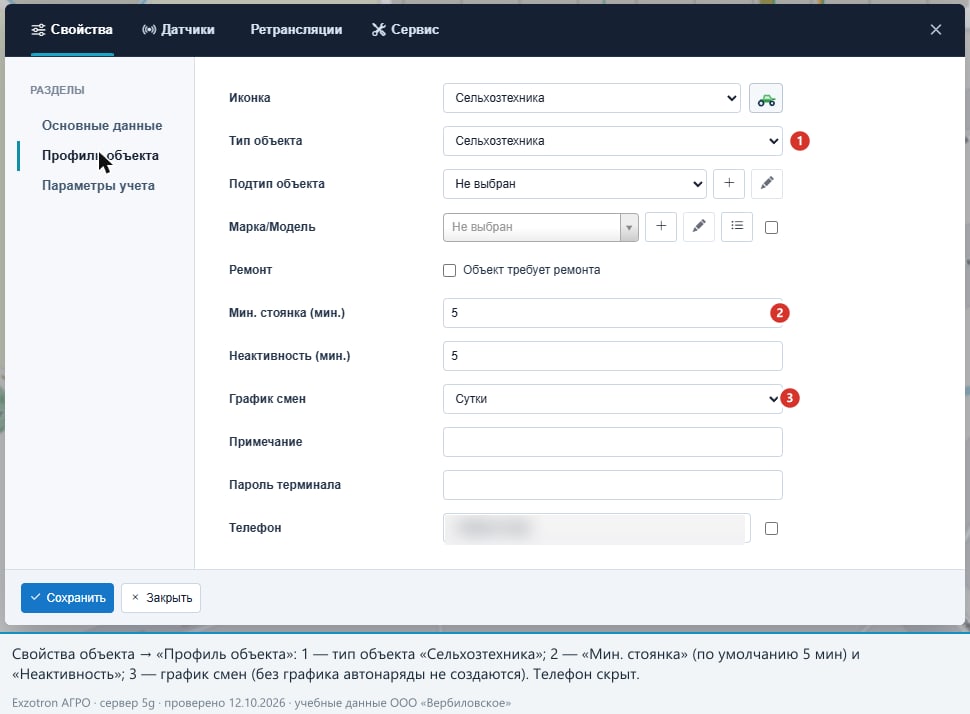970x714 pixels.
Task: Select the Профиль объекта section
Action: pyautogui.click(x=100, y=156)
